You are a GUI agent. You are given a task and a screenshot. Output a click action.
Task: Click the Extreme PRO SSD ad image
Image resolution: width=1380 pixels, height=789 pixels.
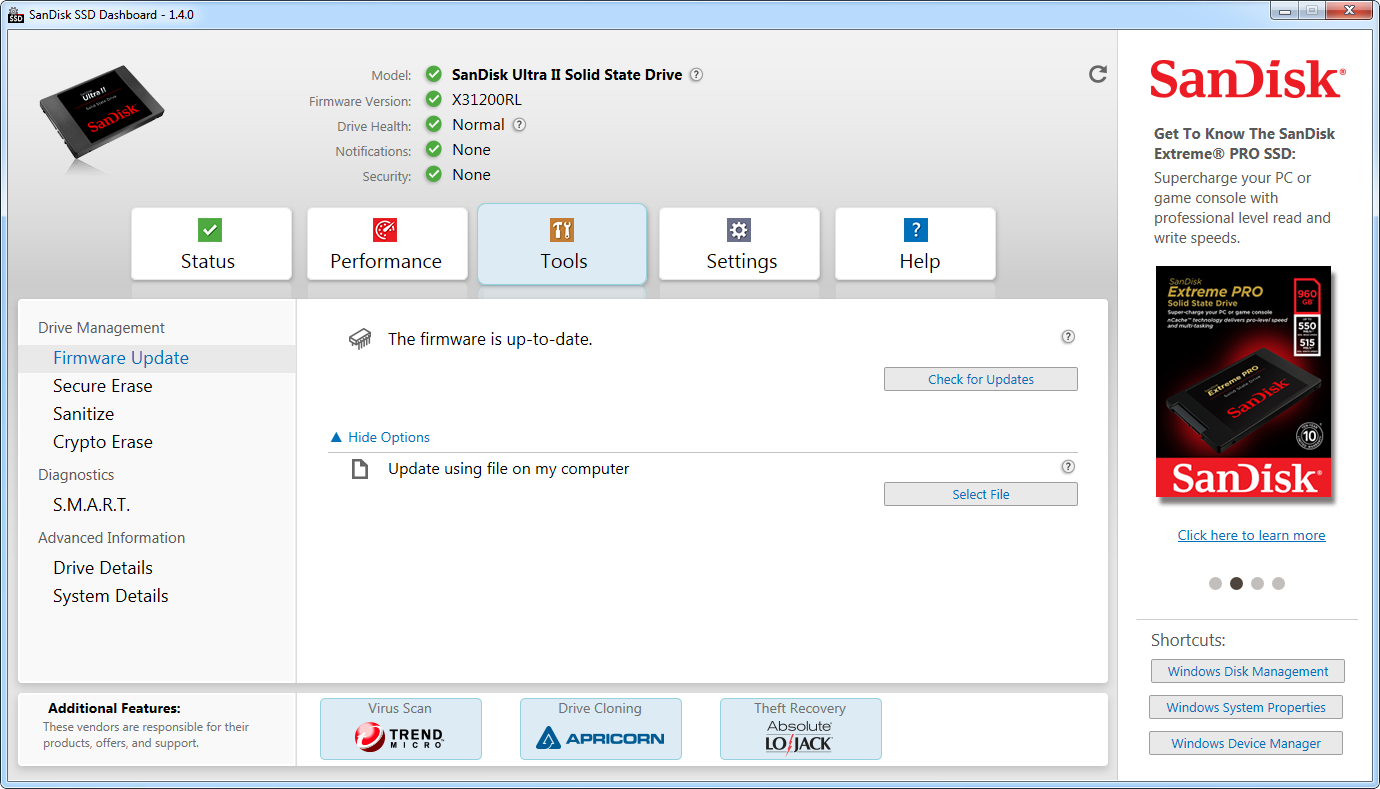click(x=1244, y=382)
